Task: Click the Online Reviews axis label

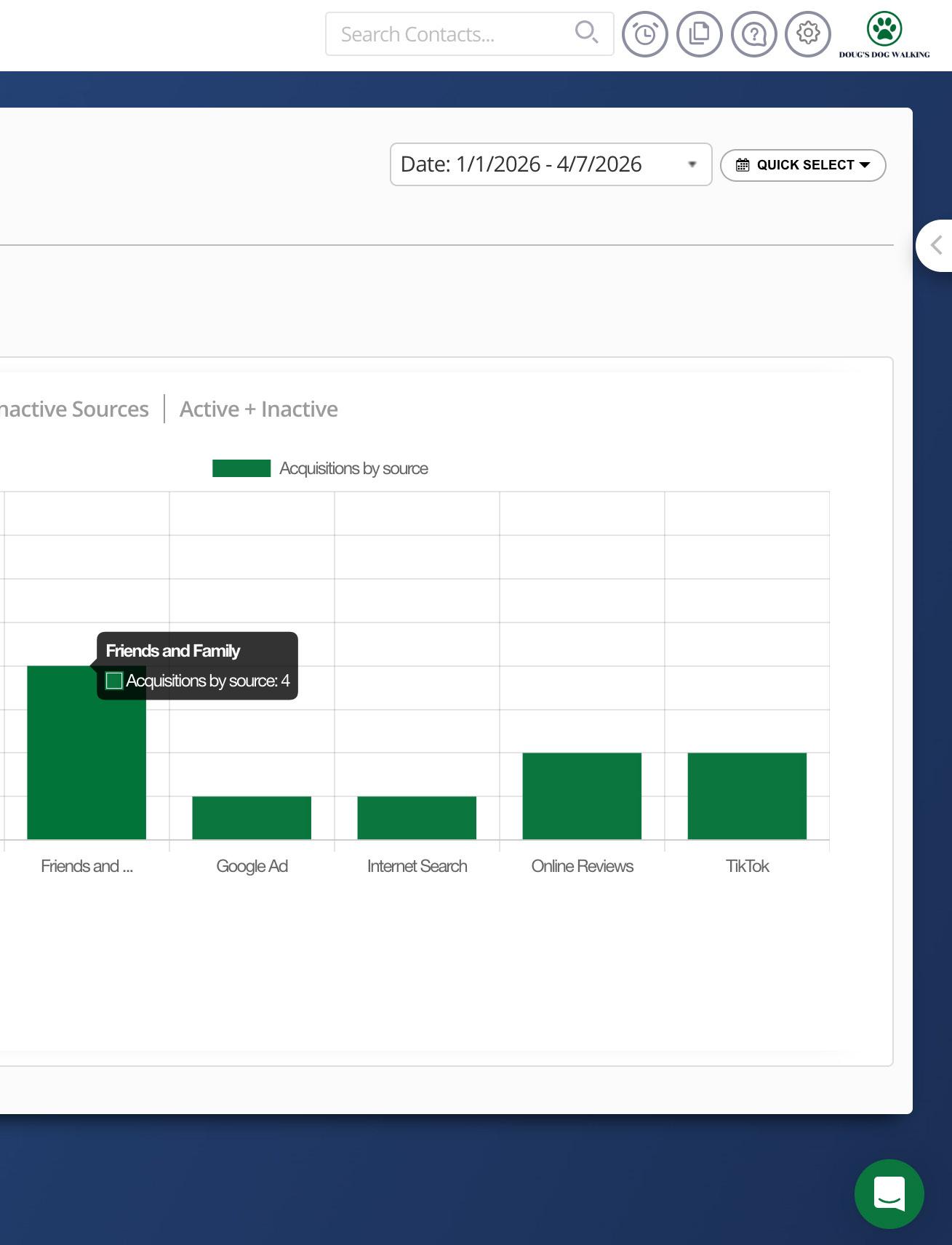Action: coord(582,866)
